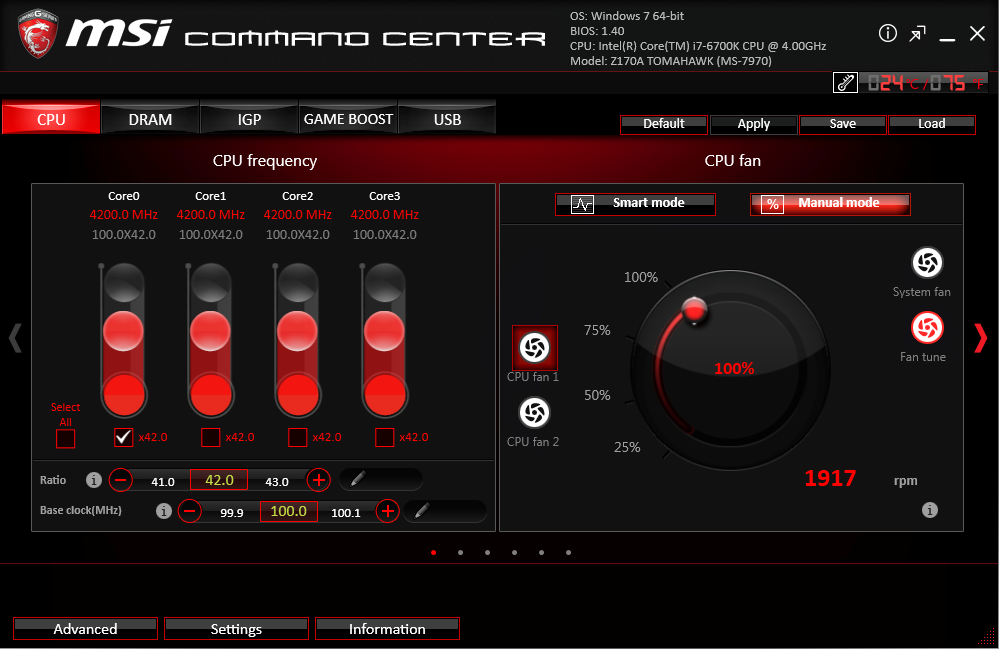Image resolution: width=999 pixels, height=649 pixels.
Task: Go to previous page with left arrow
Action: tap(15, 338)
